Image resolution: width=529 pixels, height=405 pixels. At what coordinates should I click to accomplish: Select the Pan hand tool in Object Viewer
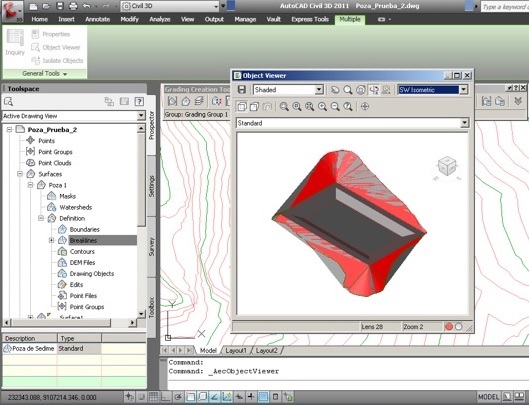coord(335,89)
